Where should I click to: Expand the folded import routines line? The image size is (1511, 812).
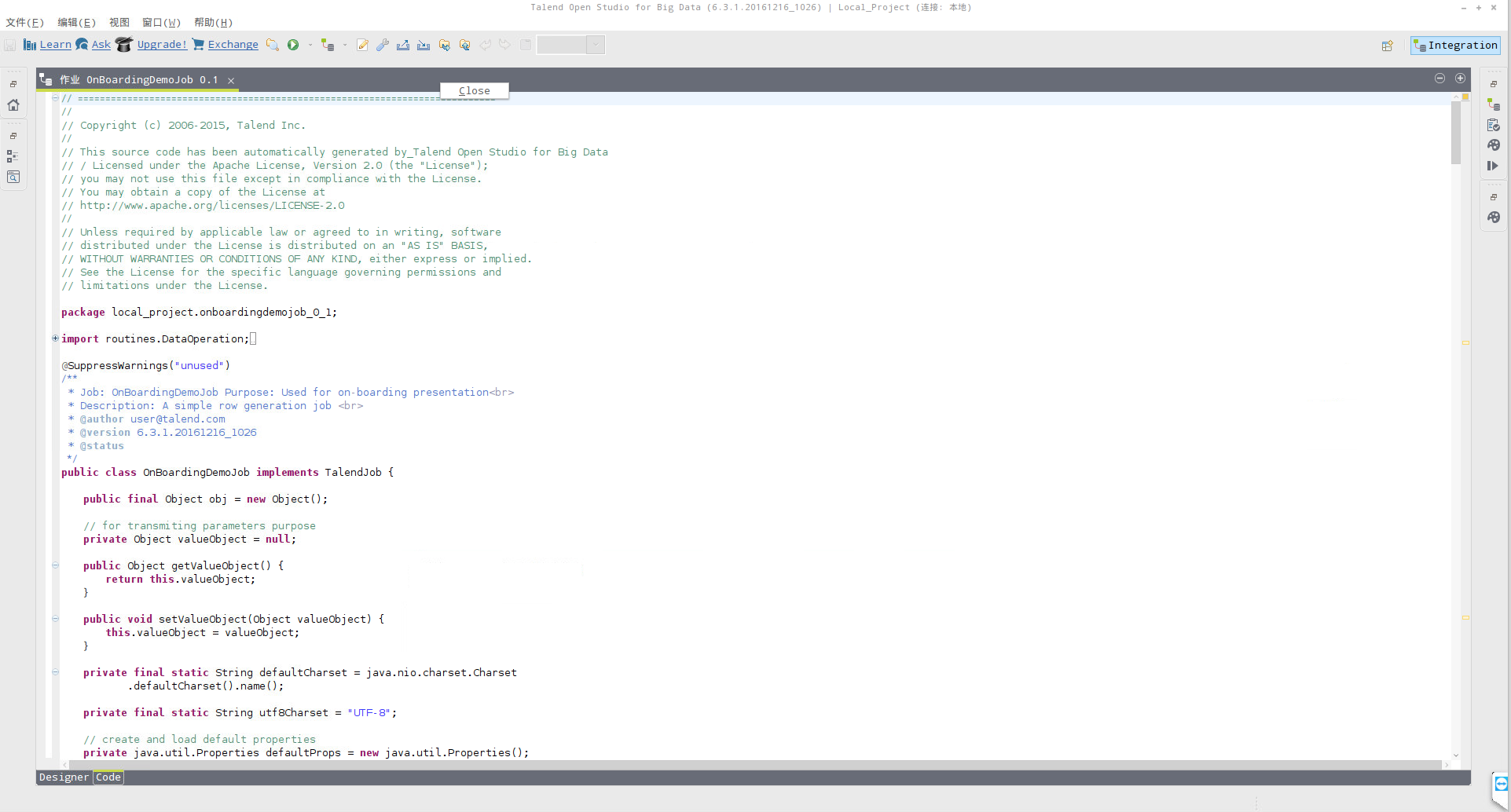[x=55, y=338]
